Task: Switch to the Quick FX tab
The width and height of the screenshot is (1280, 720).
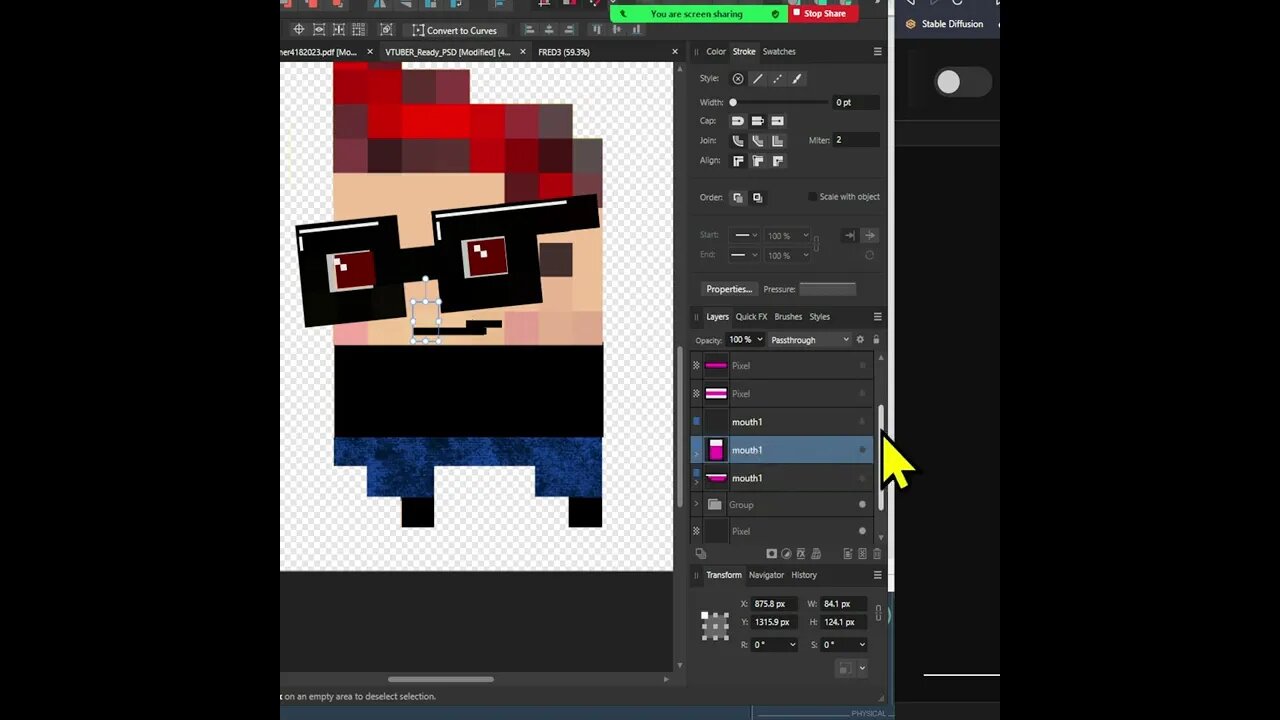Action: (x=751, y=317)
